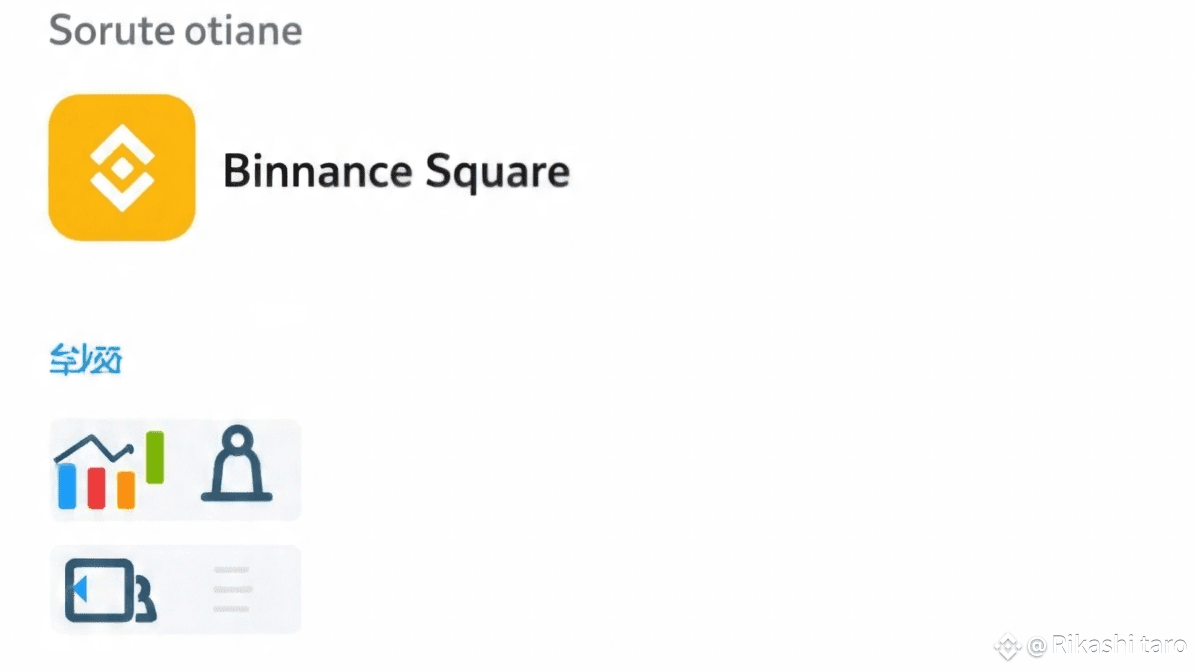This screenshot has height=672, width=1195.
Task: Open the yellow Binance logo icon
Action: (122, 168)
